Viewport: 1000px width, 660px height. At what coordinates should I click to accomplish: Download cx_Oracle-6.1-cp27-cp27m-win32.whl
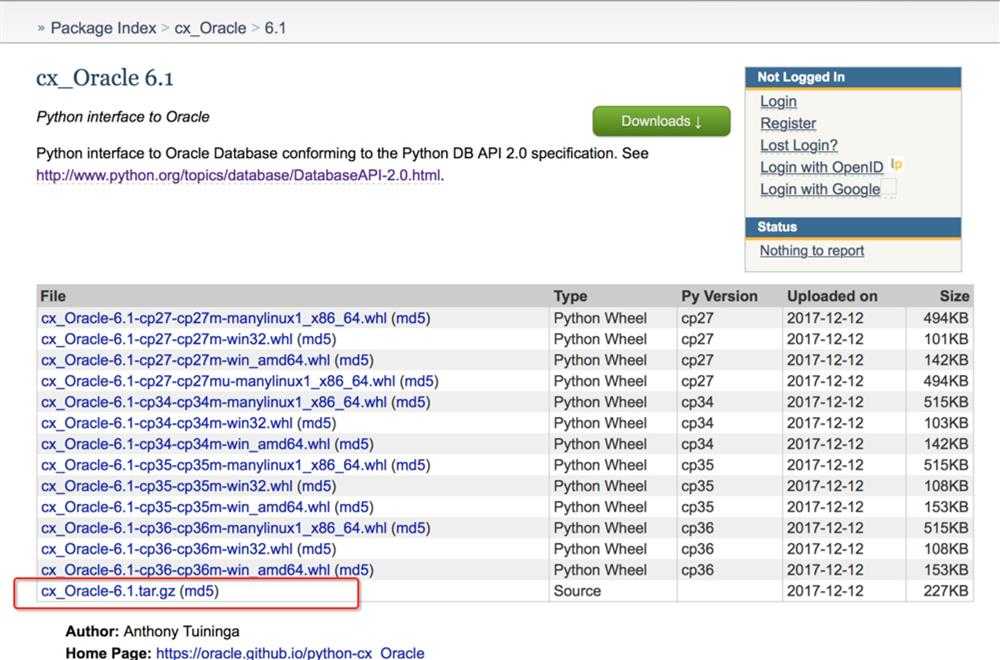(x=166, y=339)
